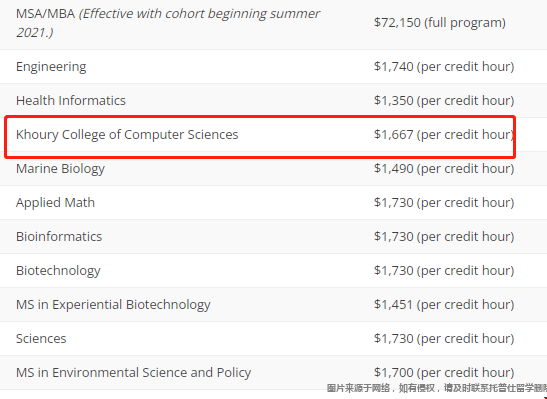The width and height of the screenshot is (547, 399).
Task: Select the MSA/MBA program row
Action: click(x=274, y=24)
